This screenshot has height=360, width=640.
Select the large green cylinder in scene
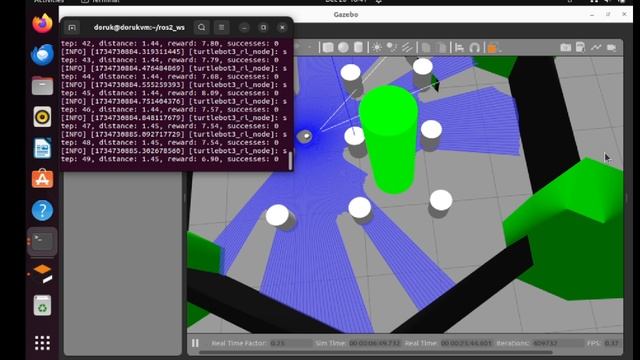[389, 139]
